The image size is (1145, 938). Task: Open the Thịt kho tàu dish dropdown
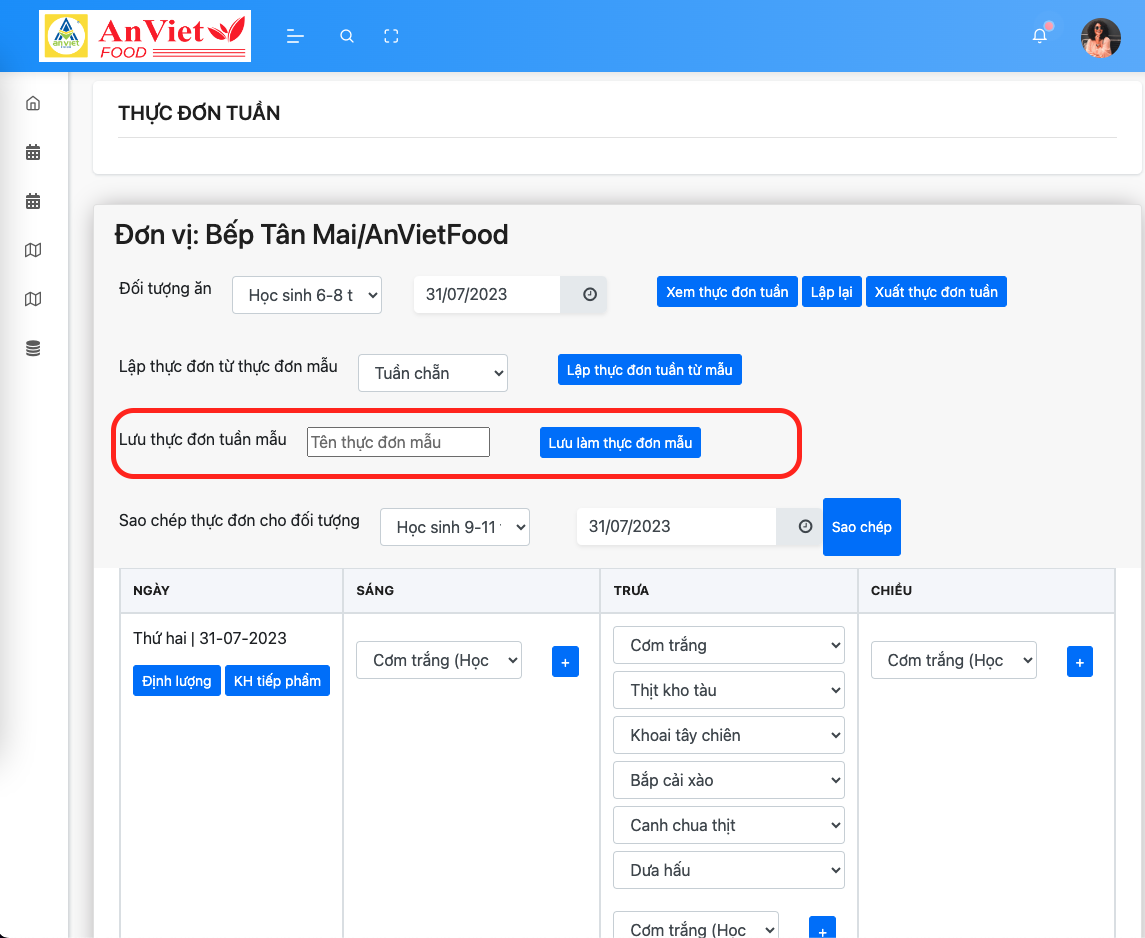click(728, 690)
